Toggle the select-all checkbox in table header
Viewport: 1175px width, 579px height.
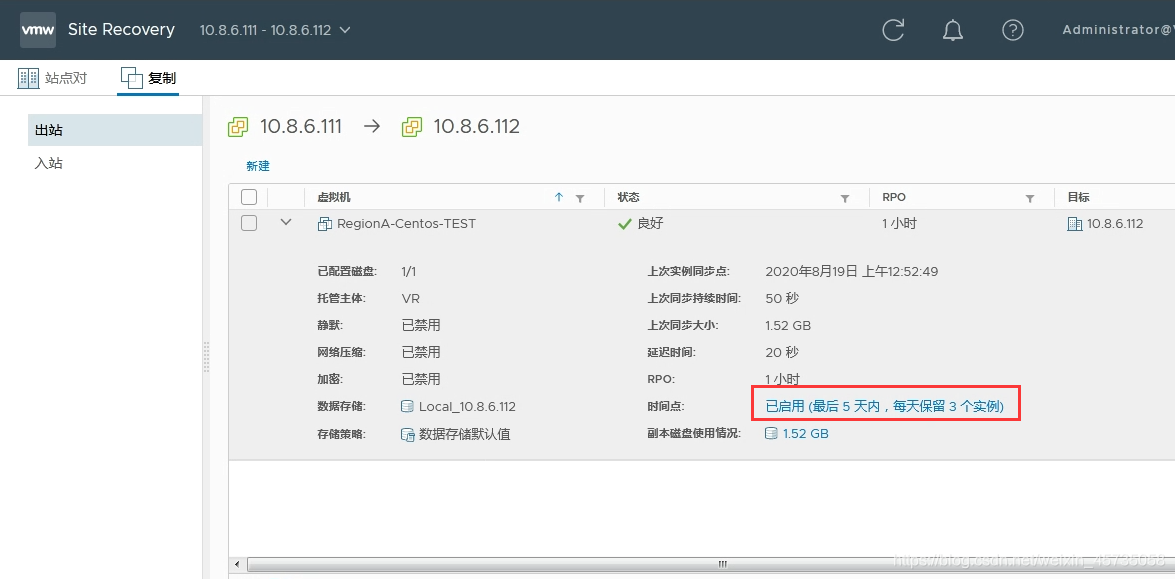point(249,197)
